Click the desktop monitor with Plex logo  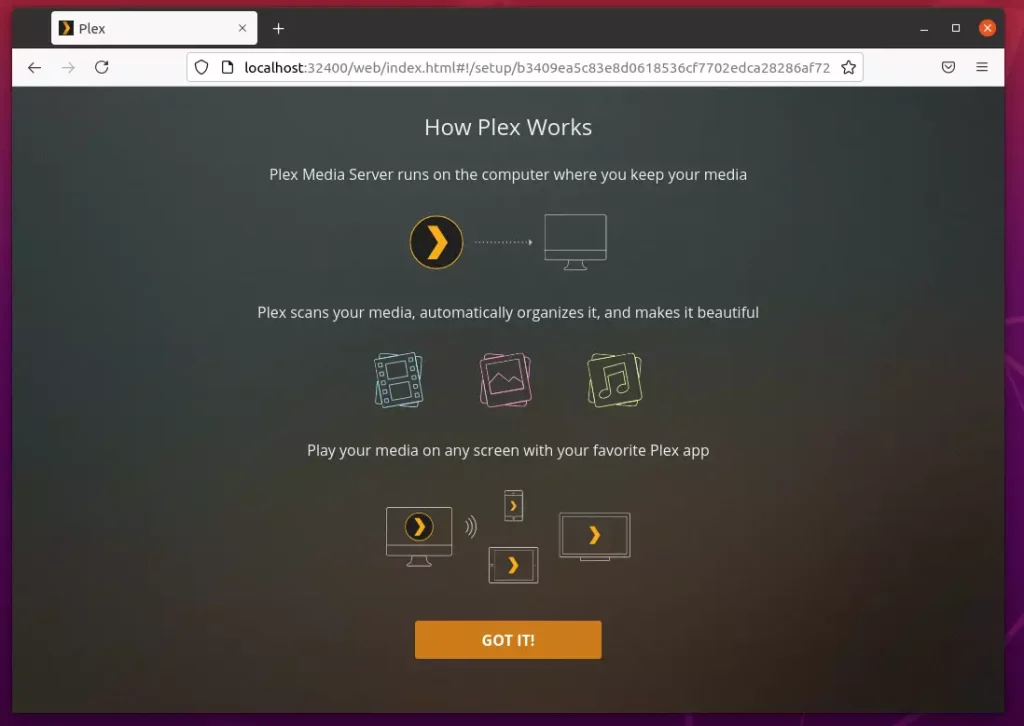(419, 536)
